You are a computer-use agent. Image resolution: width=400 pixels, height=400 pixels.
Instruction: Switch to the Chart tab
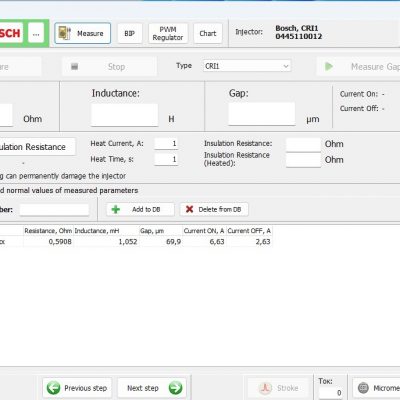pos(208,33)
